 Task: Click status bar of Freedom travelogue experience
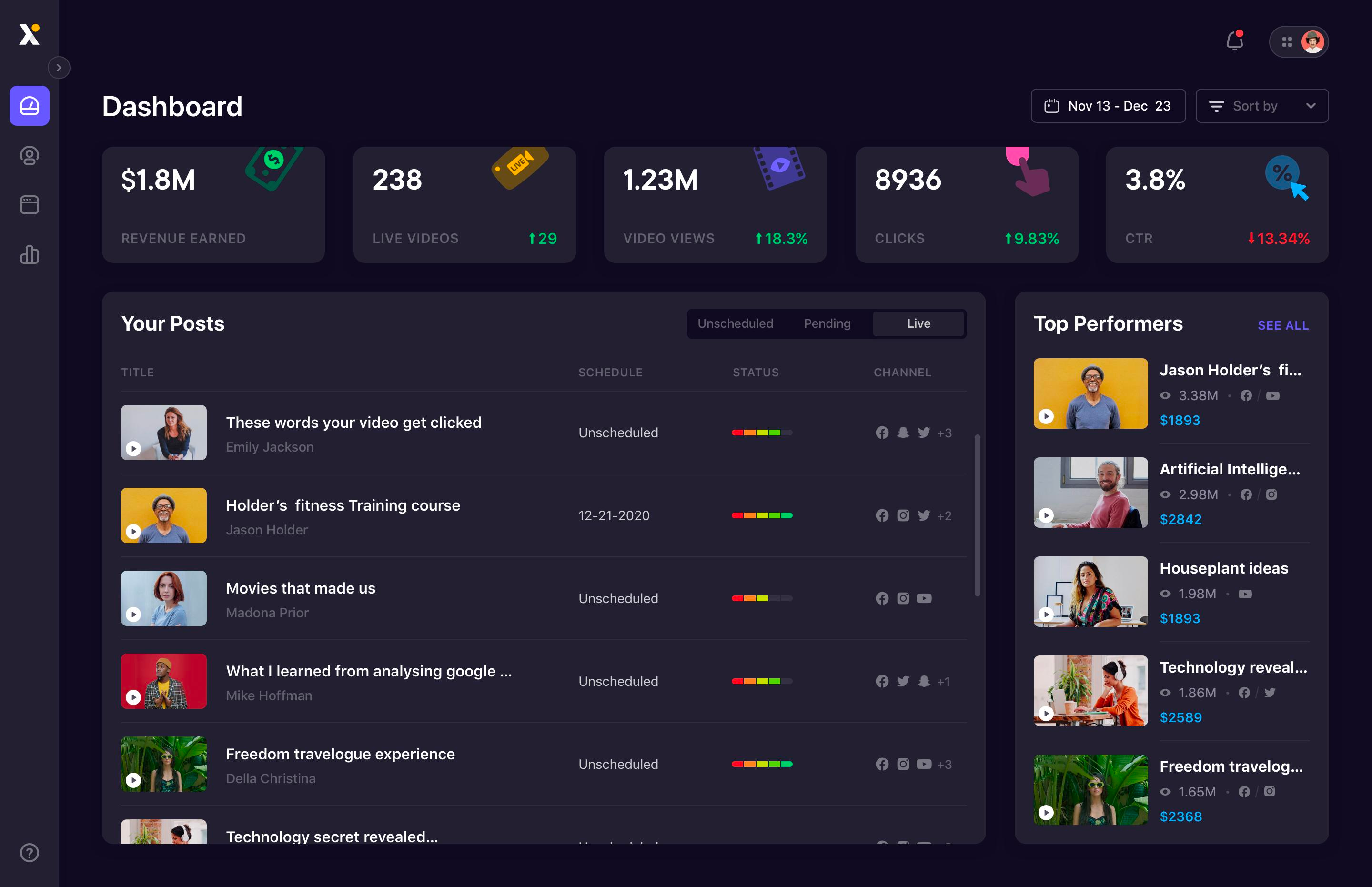coord(761,764)
